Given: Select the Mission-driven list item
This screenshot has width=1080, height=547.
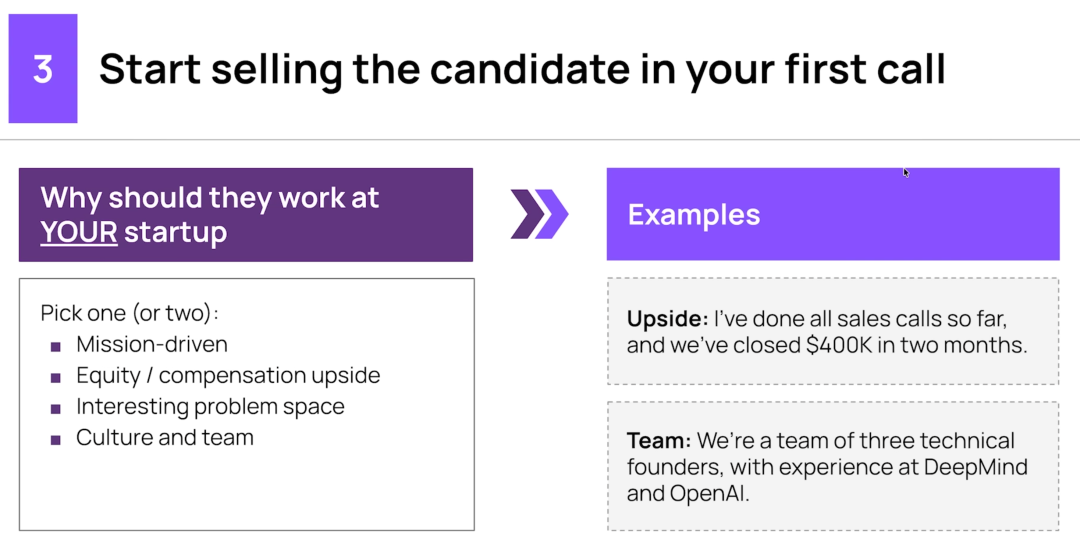Looking at the screenshot, I should click(152, 345).
